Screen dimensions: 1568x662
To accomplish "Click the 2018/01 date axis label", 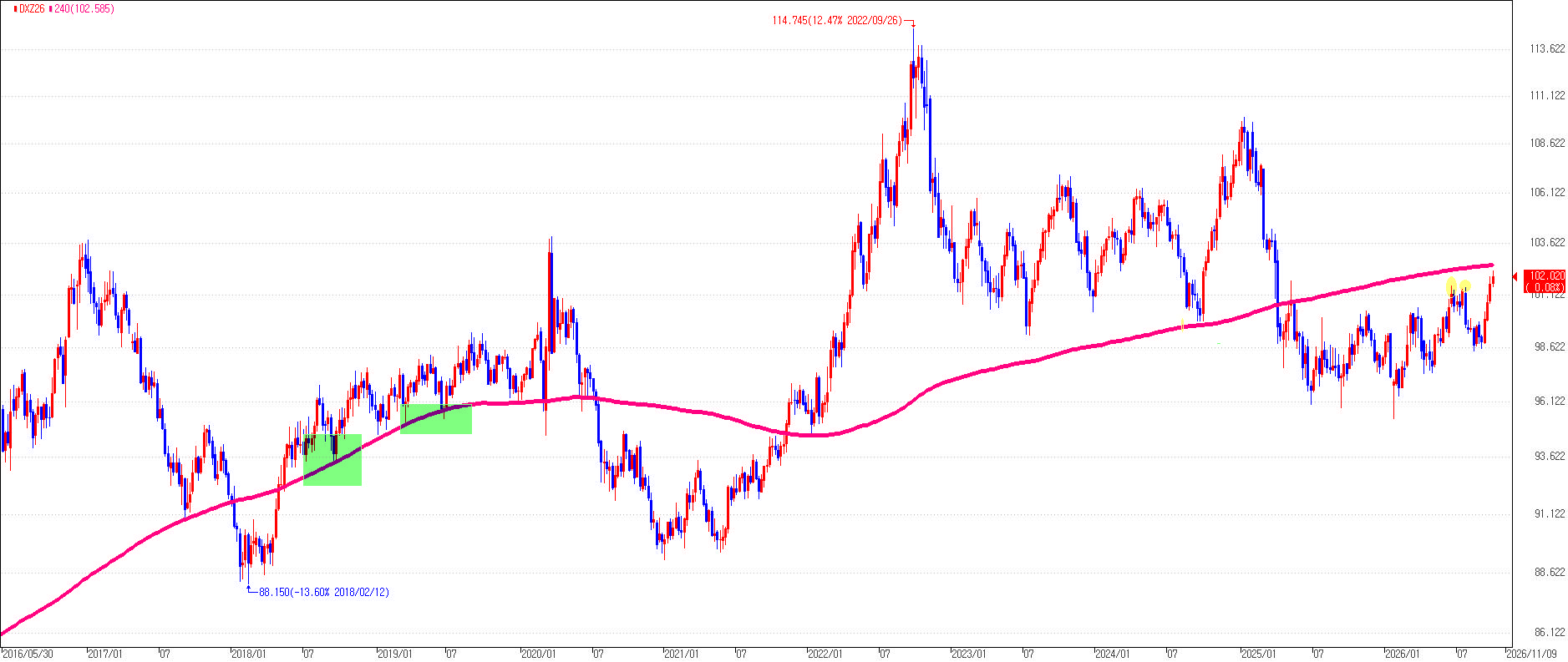I will [249, 654].
